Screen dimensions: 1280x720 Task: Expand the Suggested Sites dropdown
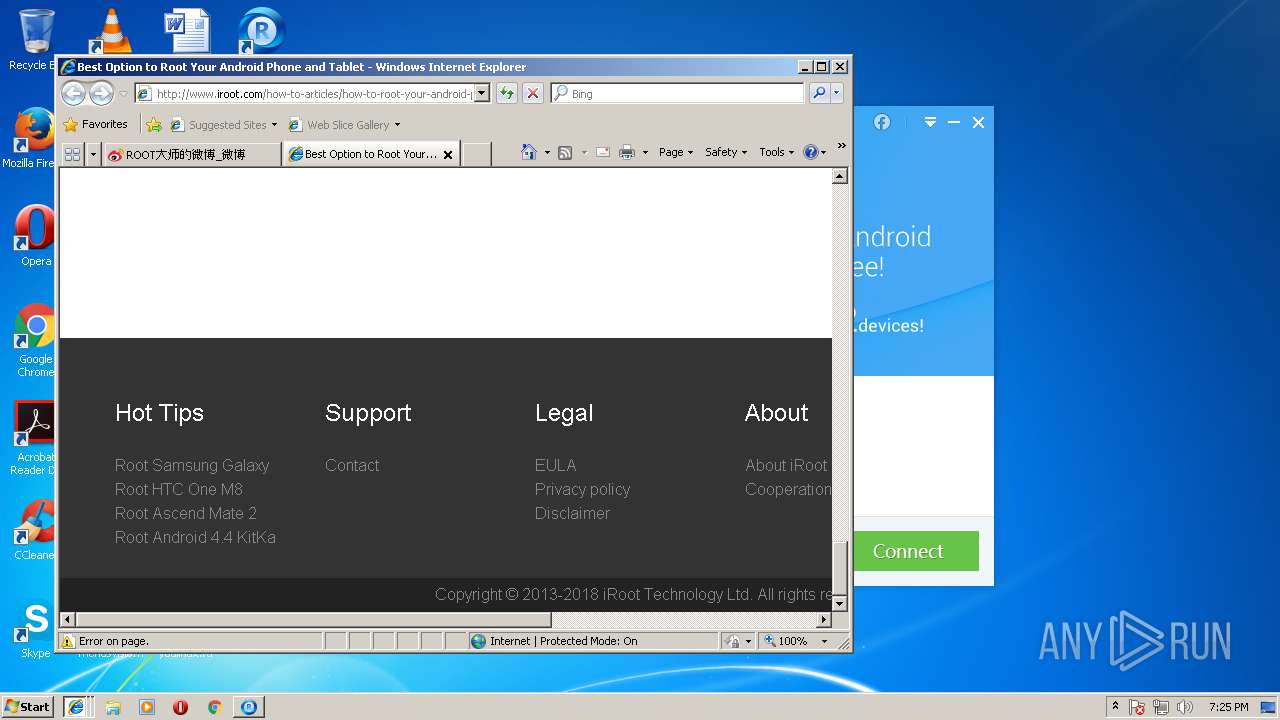pos(274,125)
